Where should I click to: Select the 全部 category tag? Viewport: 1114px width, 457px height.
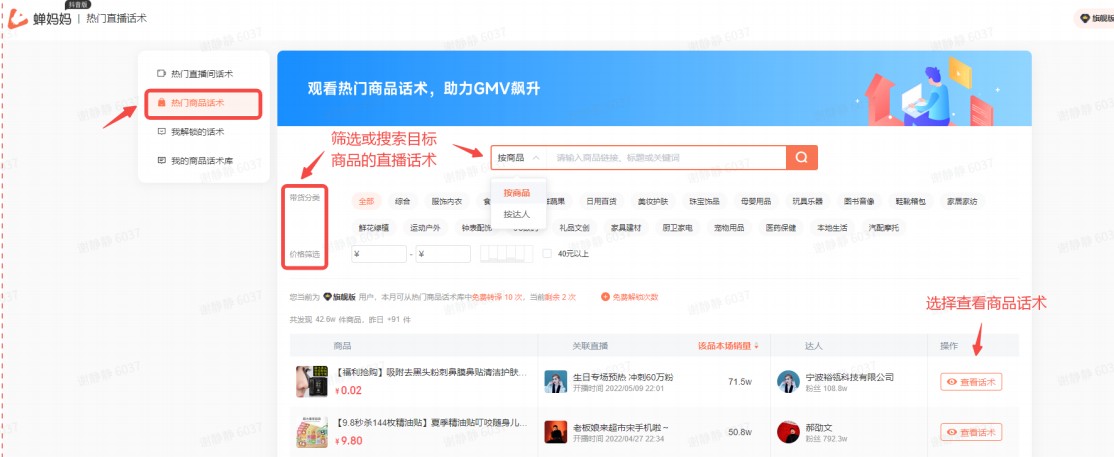point(367,201)
